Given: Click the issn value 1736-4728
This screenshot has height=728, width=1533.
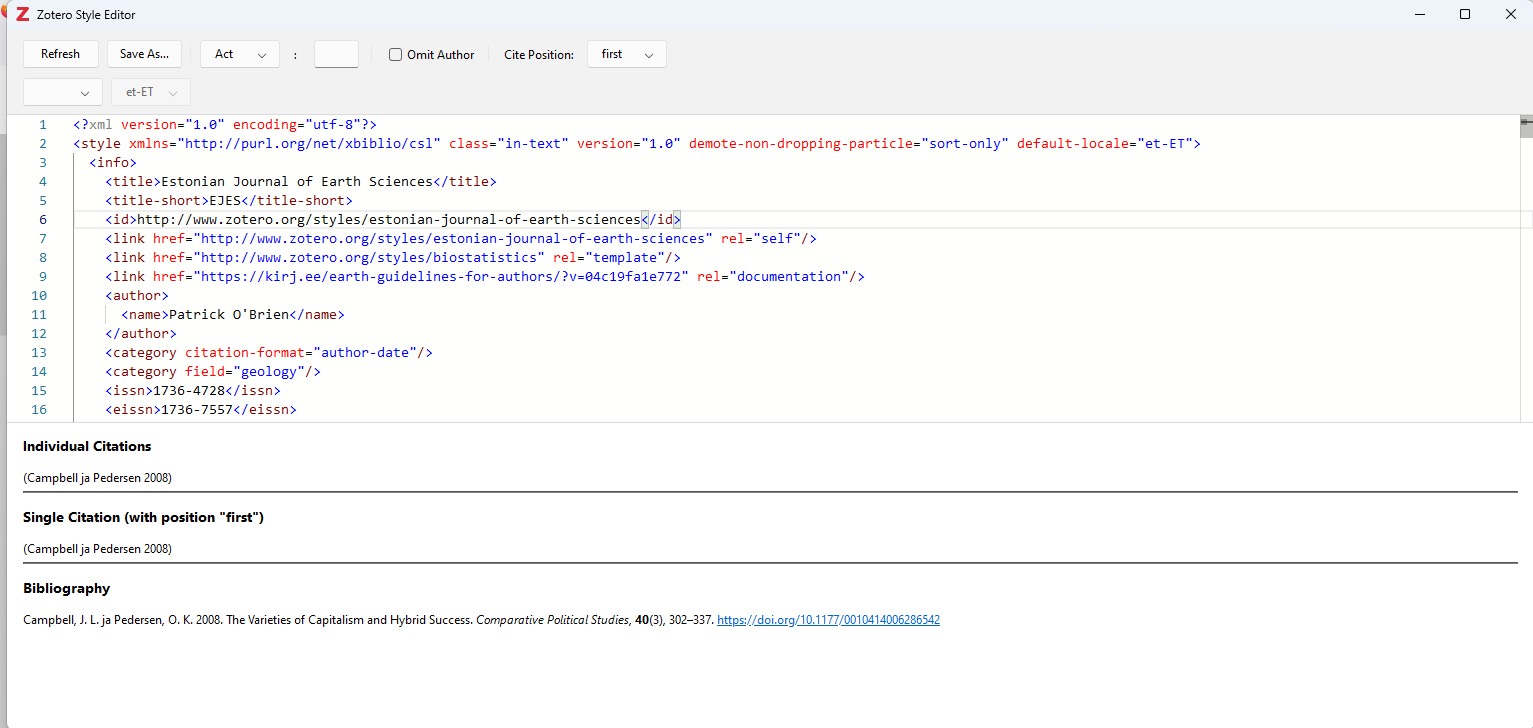Looking at the screenshot, I should pos(188,390).
